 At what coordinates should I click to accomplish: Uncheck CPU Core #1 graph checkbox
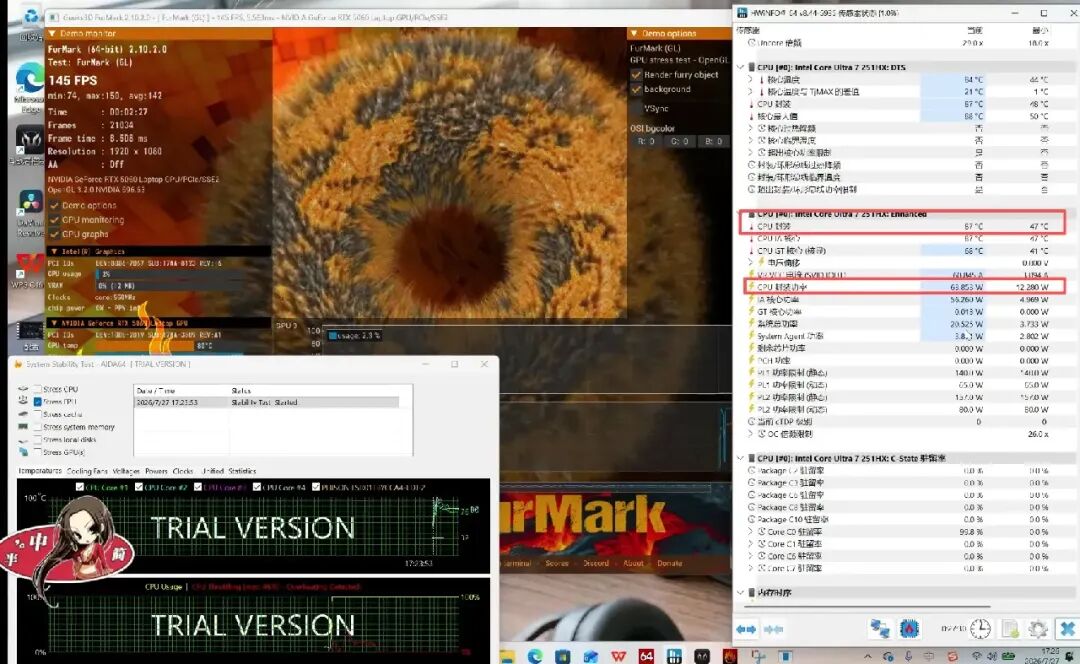tap(80, 487)
